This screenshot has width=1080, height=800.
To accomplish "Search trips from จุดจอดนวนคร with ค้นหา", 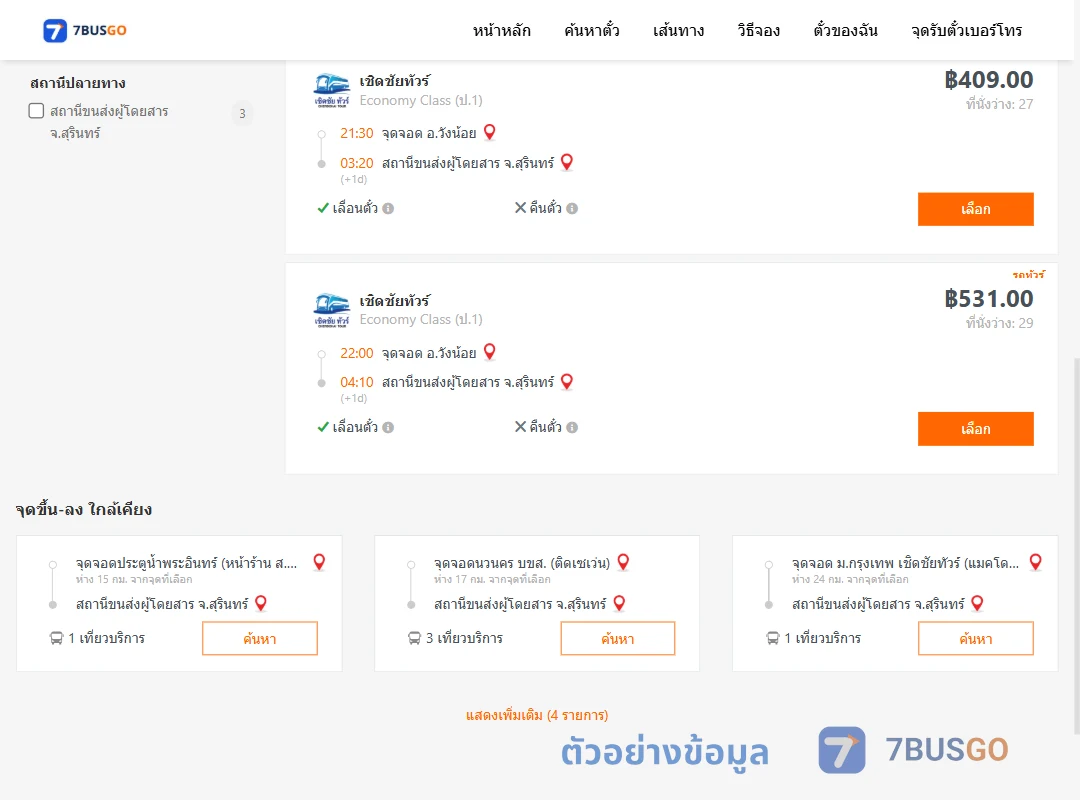I will [x=618, y=638].
